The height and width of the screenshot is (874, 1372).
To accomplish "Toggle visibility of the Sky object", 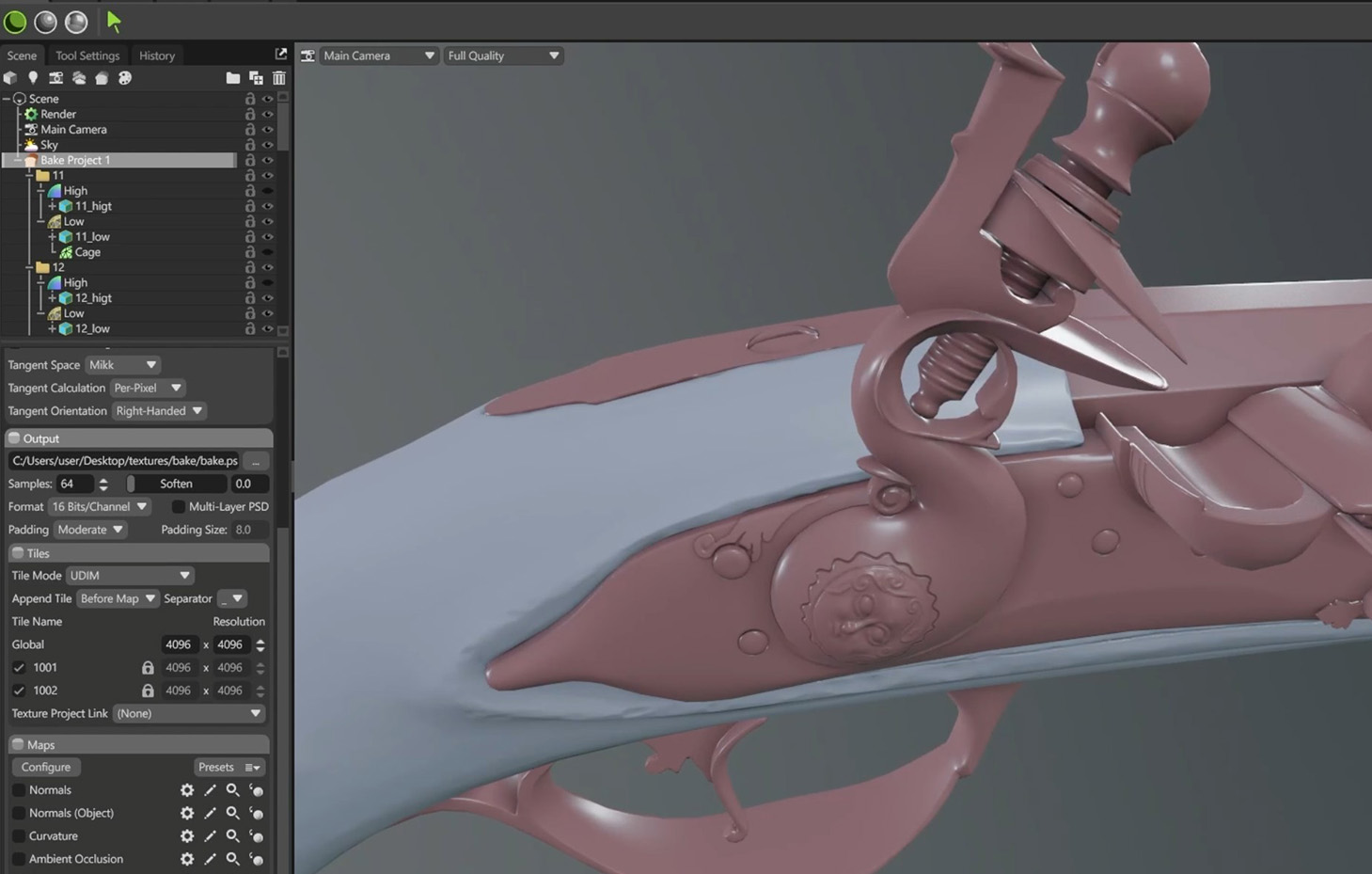I will (x=268, y=145).
